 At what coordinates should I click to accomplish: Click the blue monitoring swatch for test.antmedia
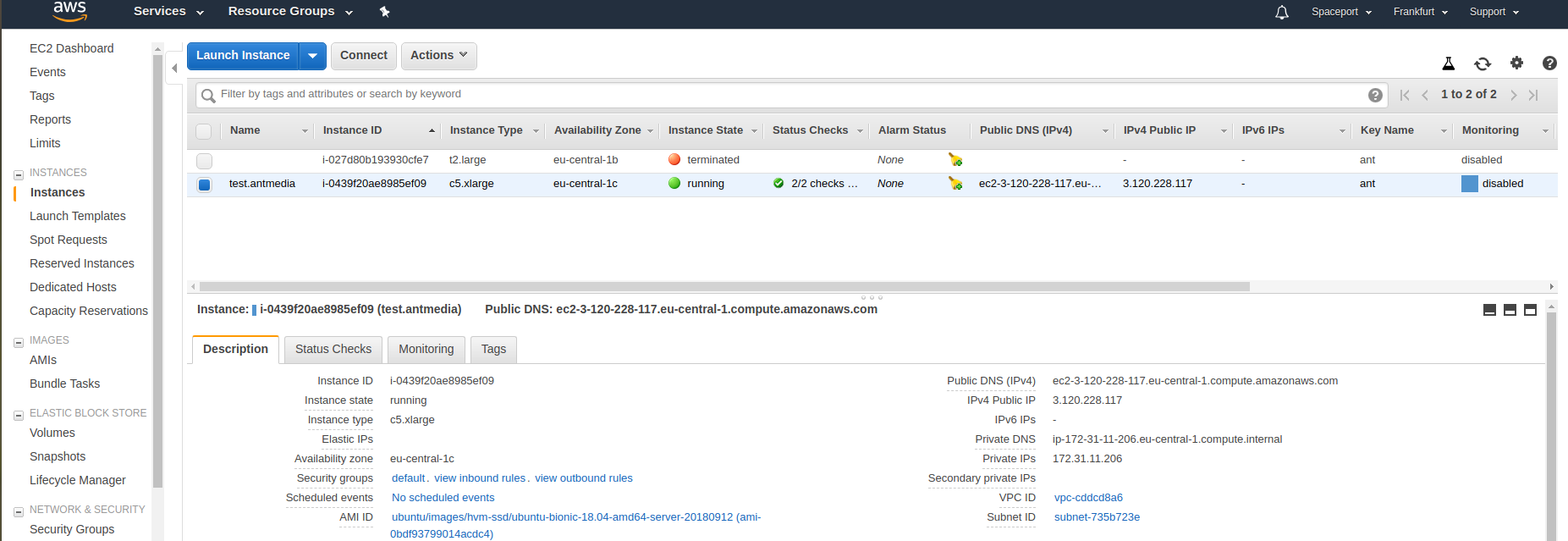point(1469,184)
